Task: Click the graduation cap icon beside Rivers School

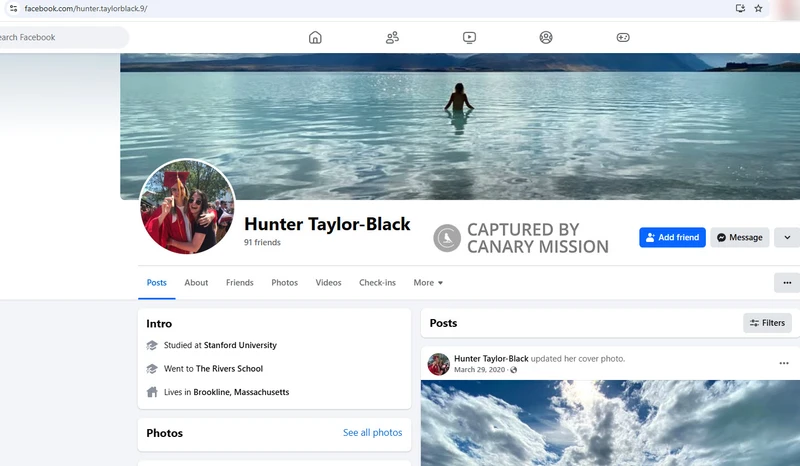Action: (152, 369)
